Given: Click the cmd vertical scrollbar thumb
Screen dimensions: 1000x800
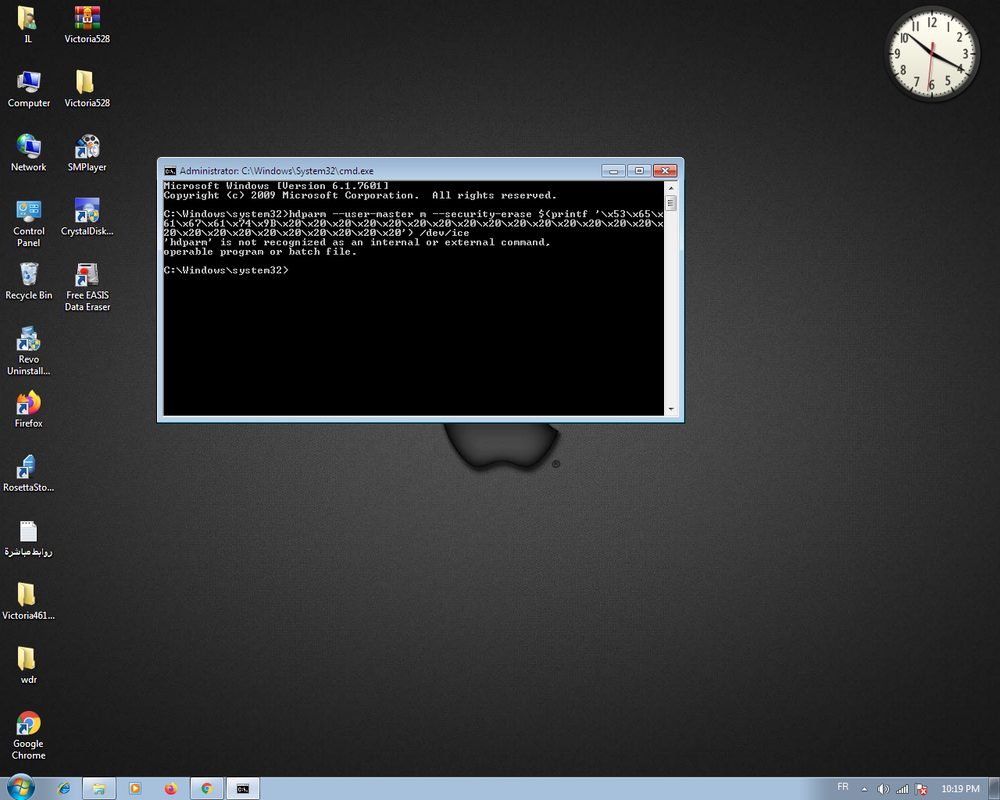Looking at the screenshot, I should point(671,203).
